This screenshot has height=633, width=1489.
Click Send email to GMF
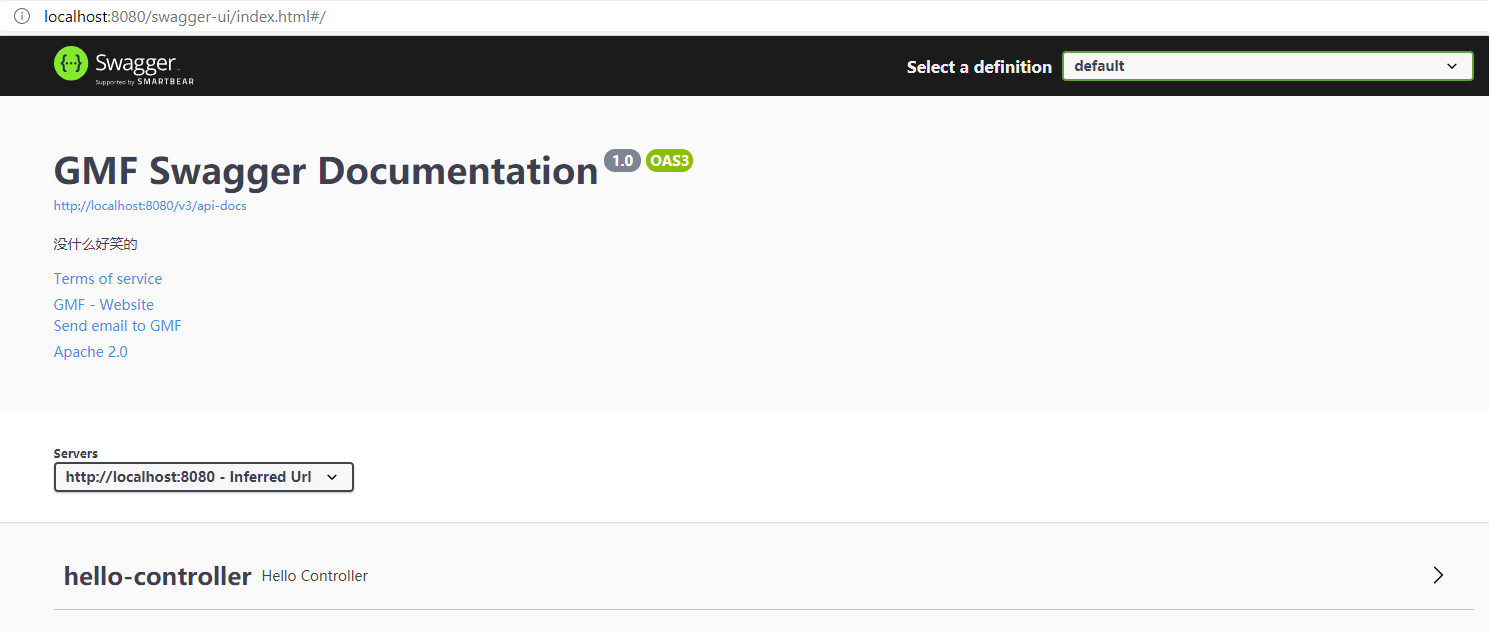118,326
